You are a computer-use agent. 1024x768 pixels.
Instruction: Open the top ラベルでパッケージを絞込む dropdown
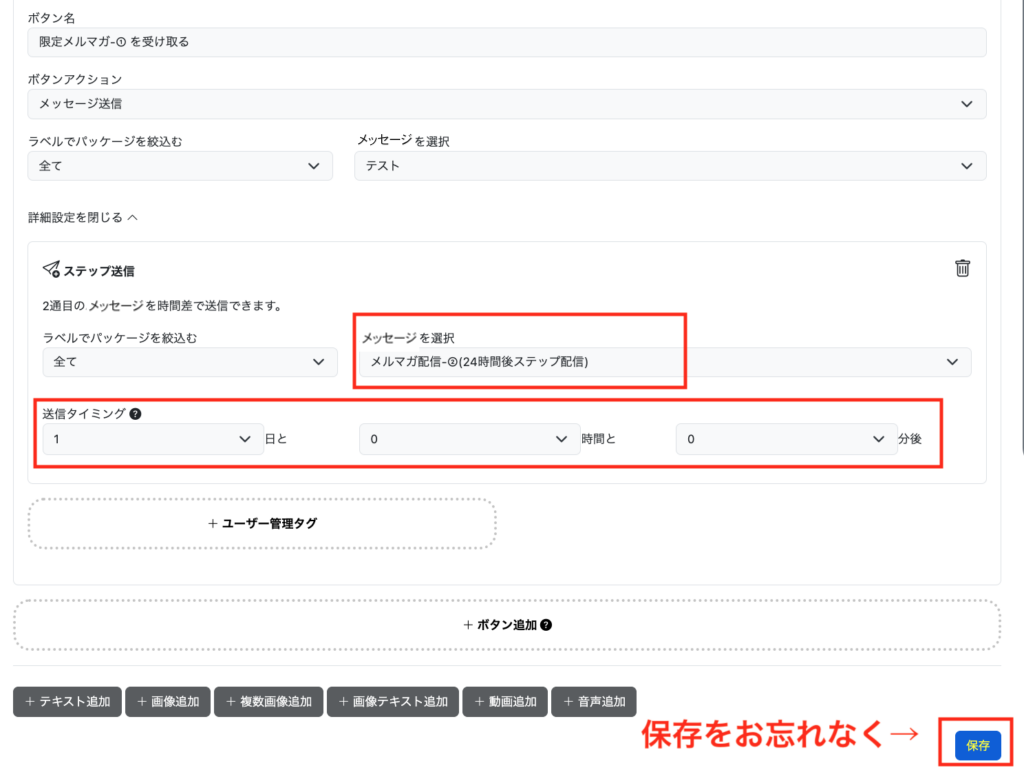coord(180,166)
